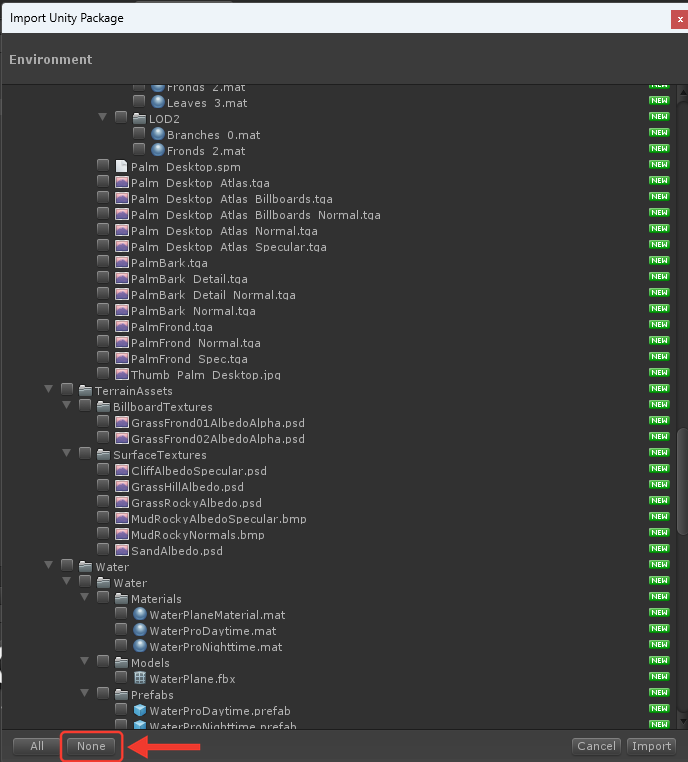The width and height of the screenshot is (688, 762).
Task: Click the Palm Desktop.spm file icon
Action: [121, 166]
